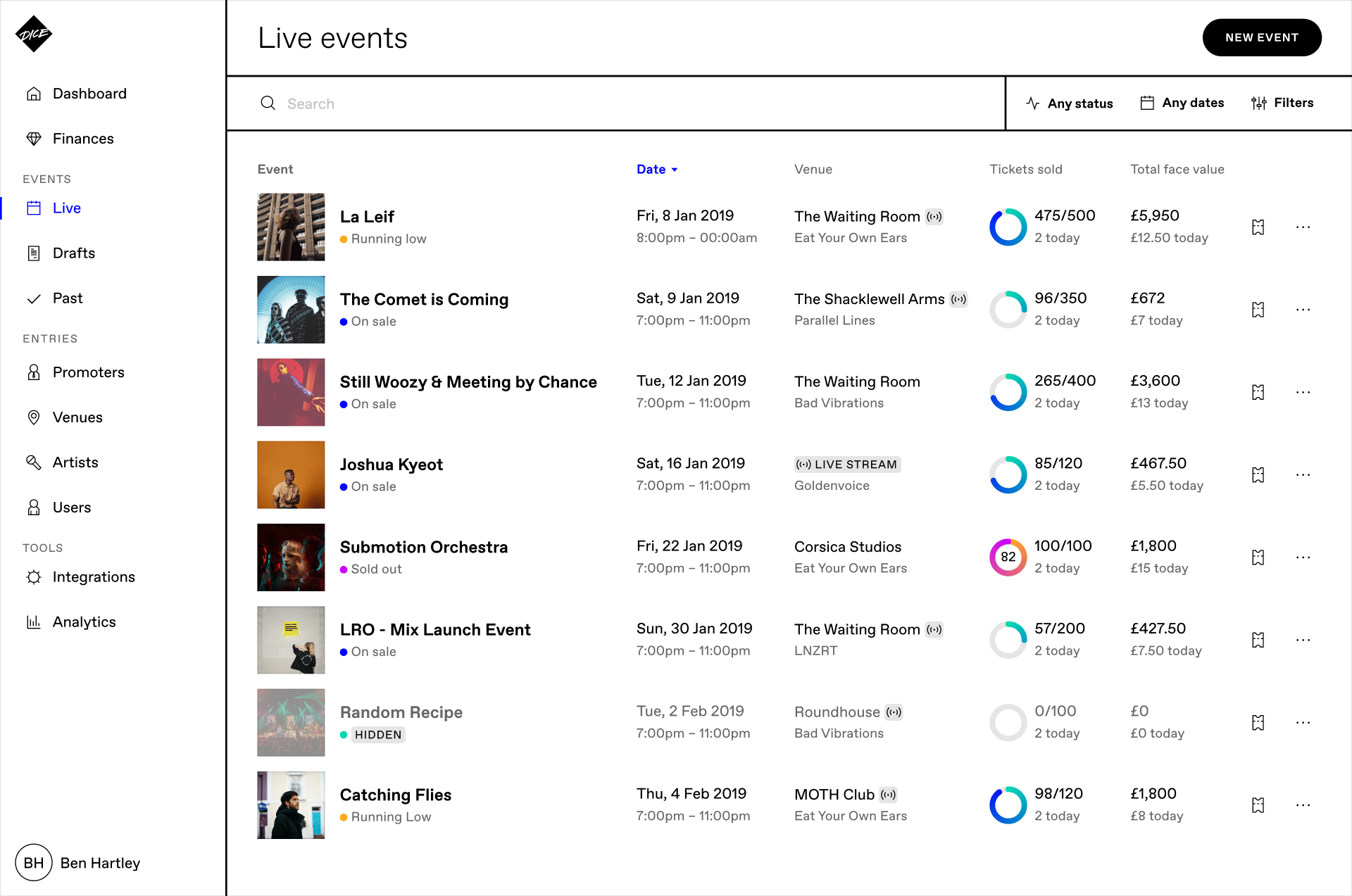Open the Date sort dropdown
Viewport: 1352px width, 896px height.
tap(656, 169)
